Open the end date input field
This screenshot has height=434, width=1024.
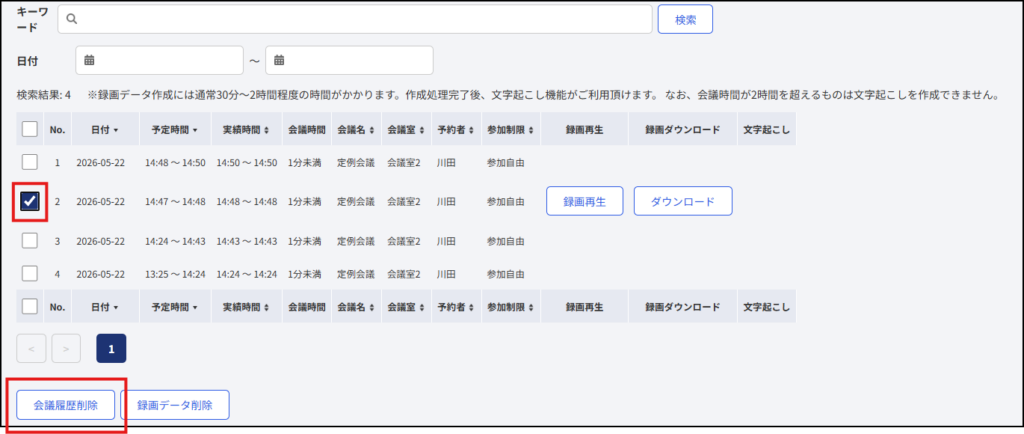click(349, 60)
